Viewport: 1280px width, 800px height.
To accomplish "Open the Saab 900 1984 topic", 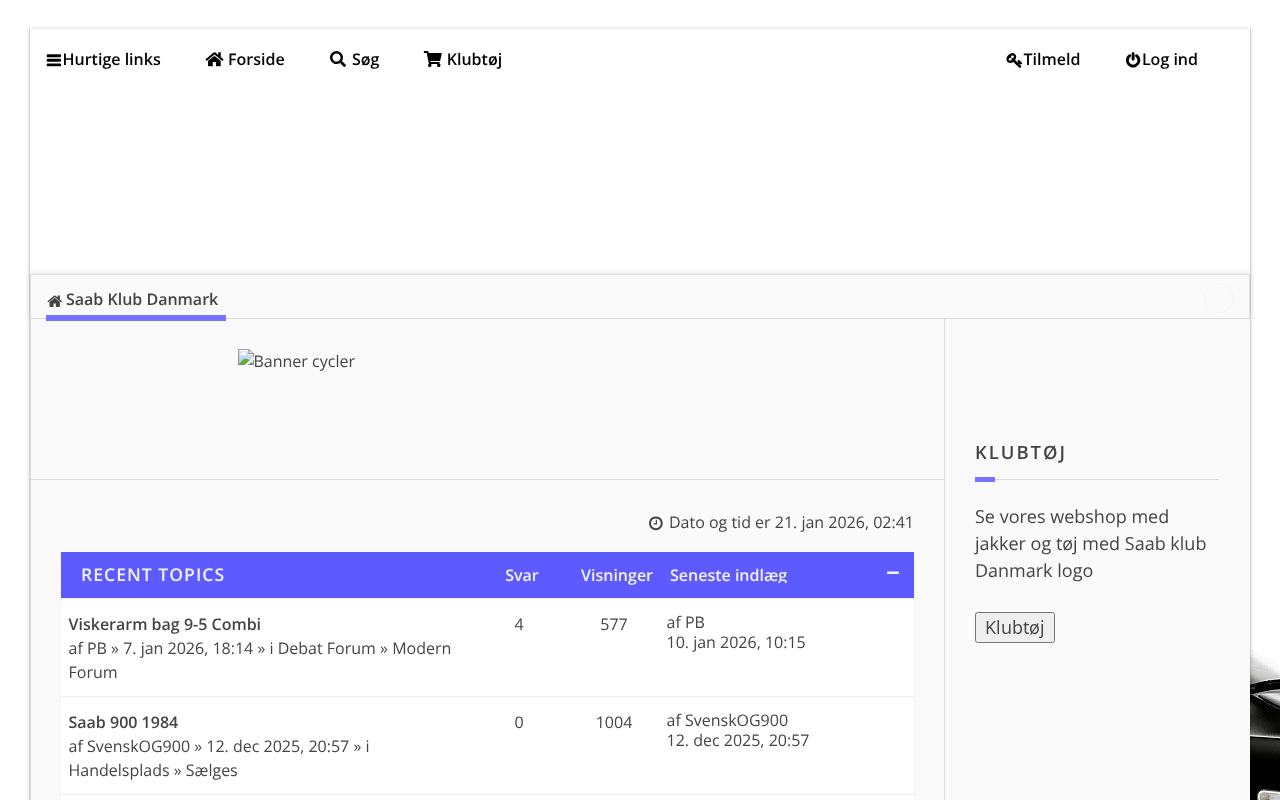I will (x=123, y=722).
